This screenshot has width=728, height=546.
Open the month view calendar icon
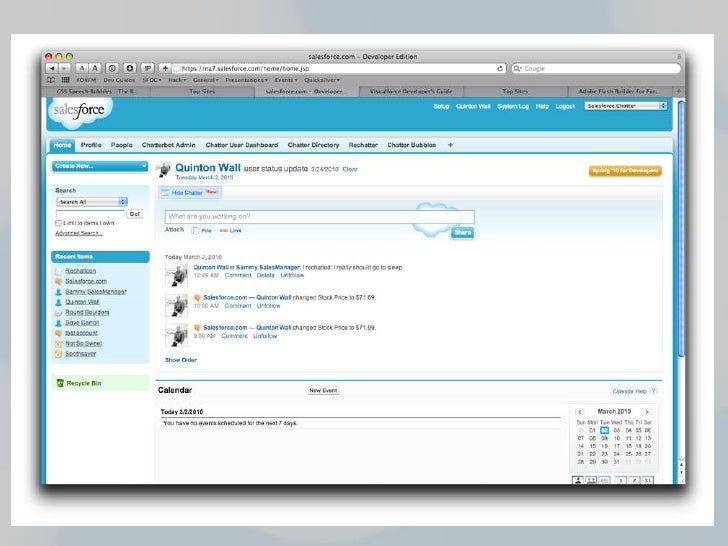click(x=648, y=480)
